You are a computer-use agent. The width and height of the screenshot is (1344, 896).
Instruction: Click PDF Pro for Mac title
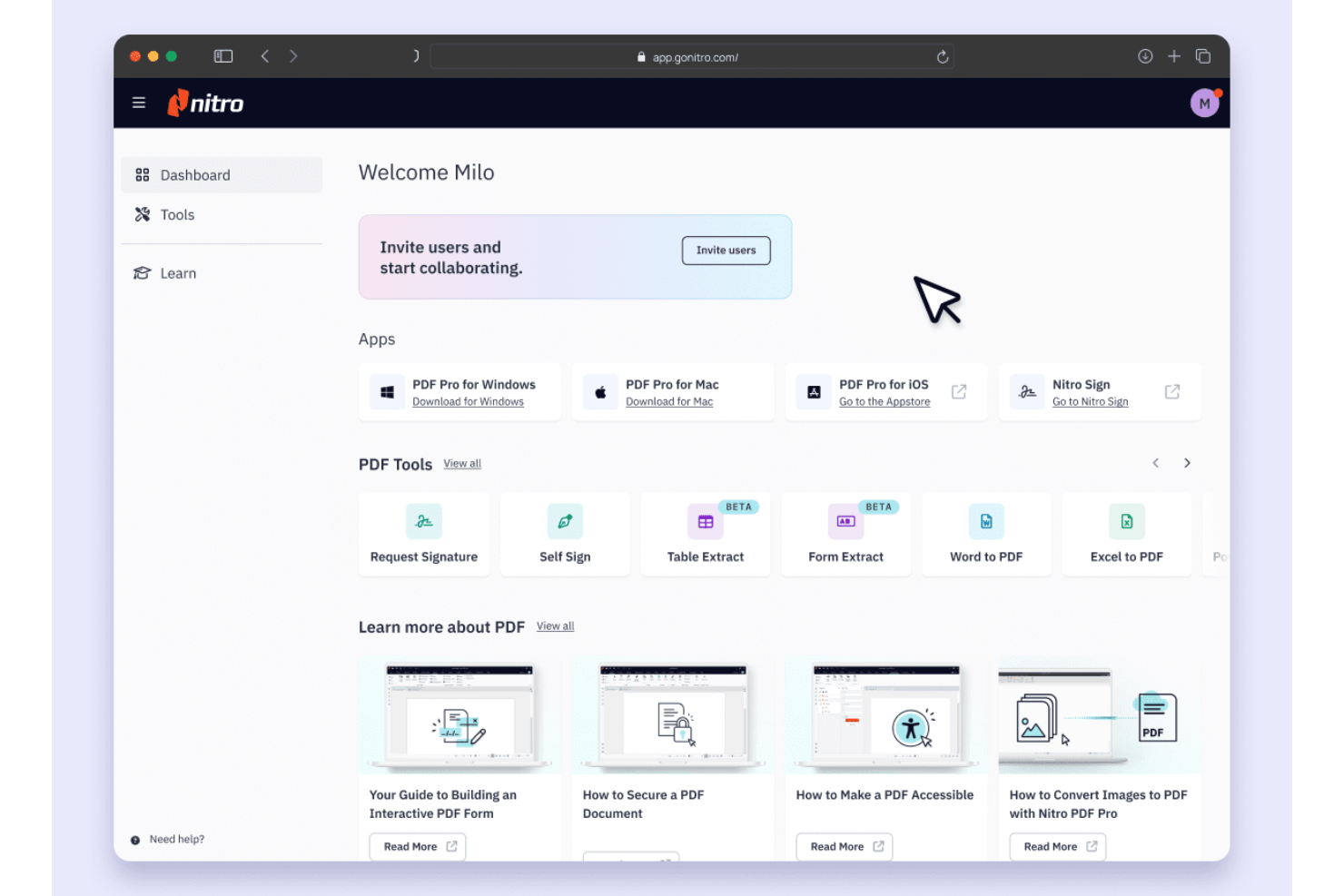(672, 385)
